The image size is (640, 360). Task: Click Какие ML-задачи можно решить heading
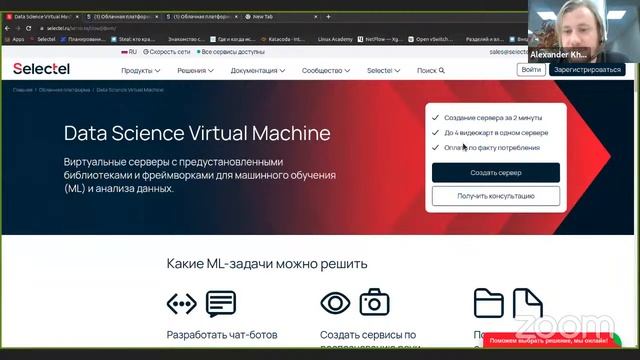(x=267, y=264)
